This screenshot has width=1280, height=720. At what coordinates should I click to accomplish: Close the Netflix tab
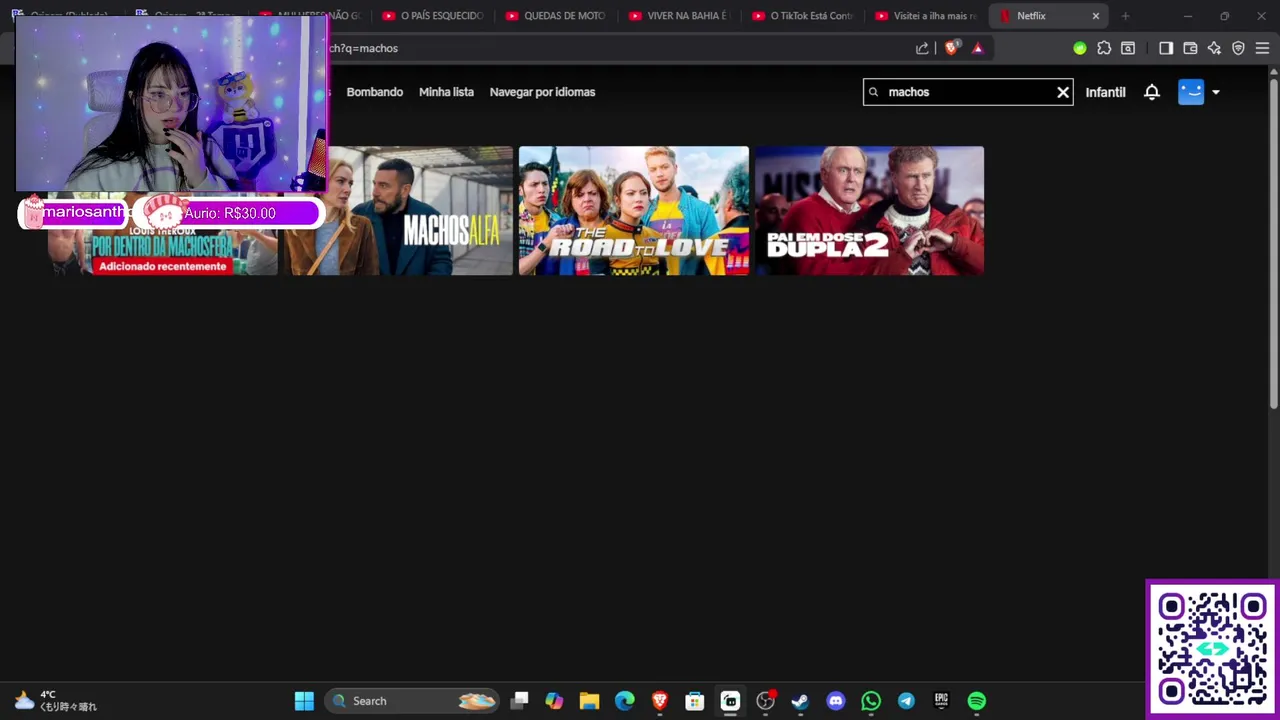coord(1095,16)
